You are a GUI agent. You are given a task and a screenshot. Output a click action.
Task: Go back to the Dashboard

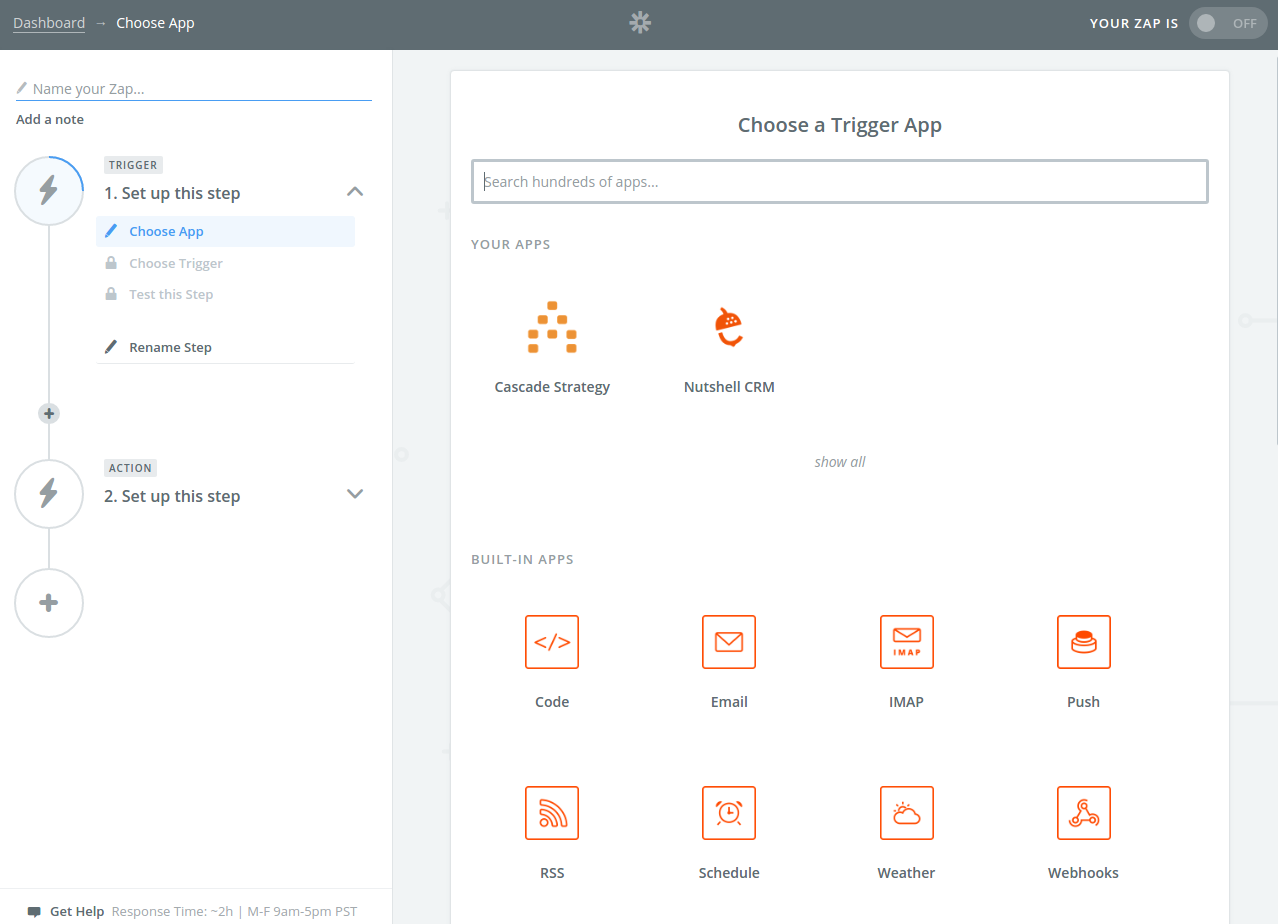[49, 22]
